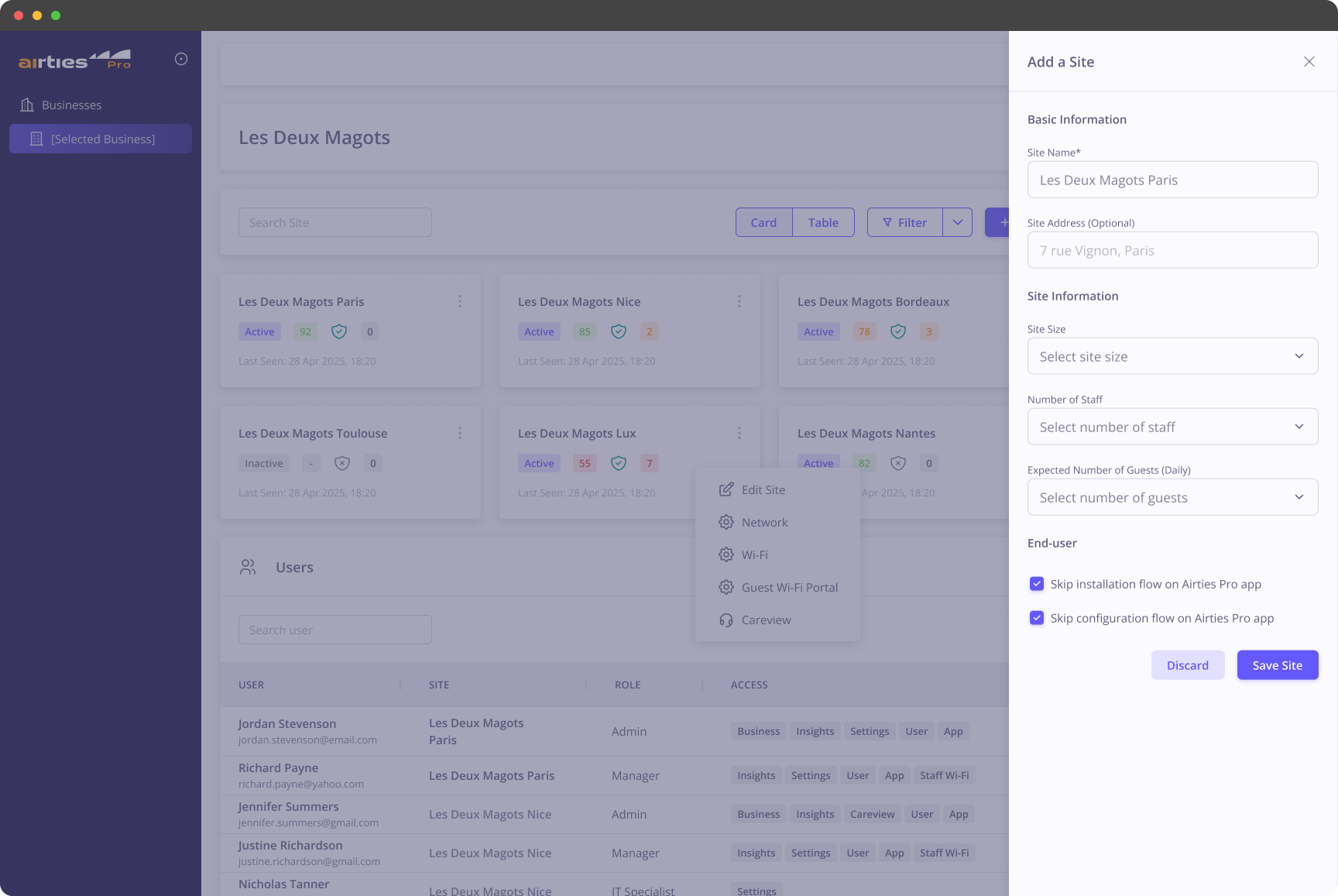Viewport: 1338px width, 896px height.
Task: Click the plus add site button
Action: (x=997, y=222)
